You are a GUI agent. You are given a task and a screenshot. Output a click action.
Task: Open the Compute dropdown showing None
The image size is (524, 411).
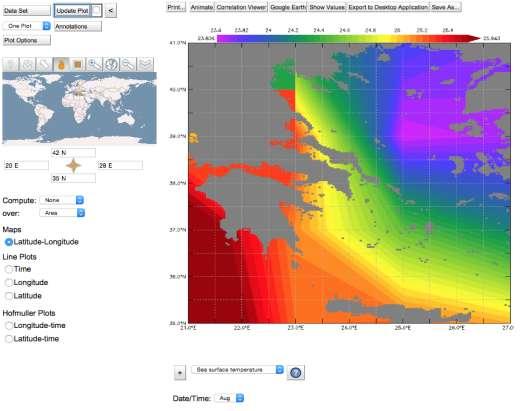62,200
